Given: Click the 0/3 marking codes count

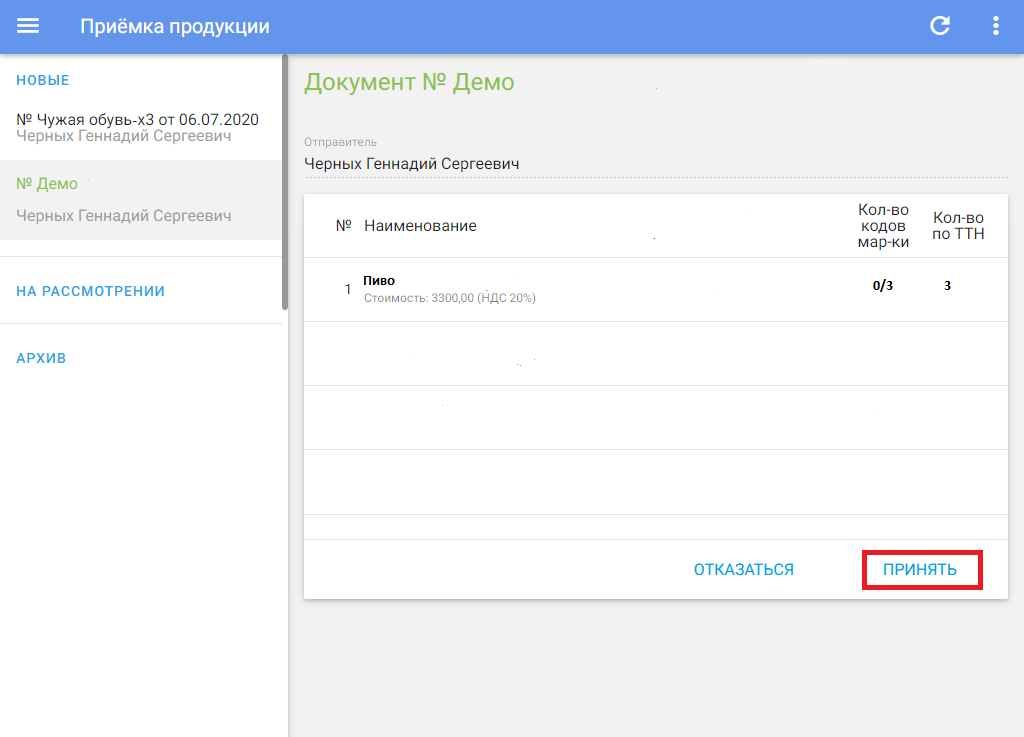Looking at the screenshot, I should click(882, 286).
